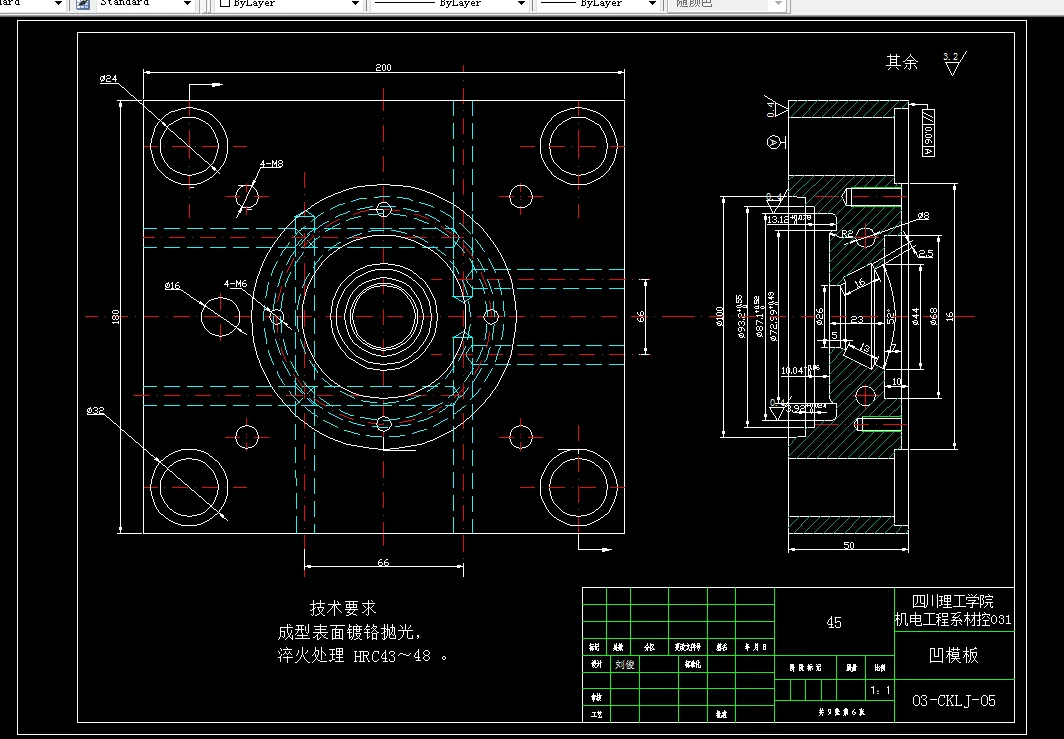Select the ø72.99 toleranced dimension
This screenshot has width=1064, height=739.
[x=773, y=316]
